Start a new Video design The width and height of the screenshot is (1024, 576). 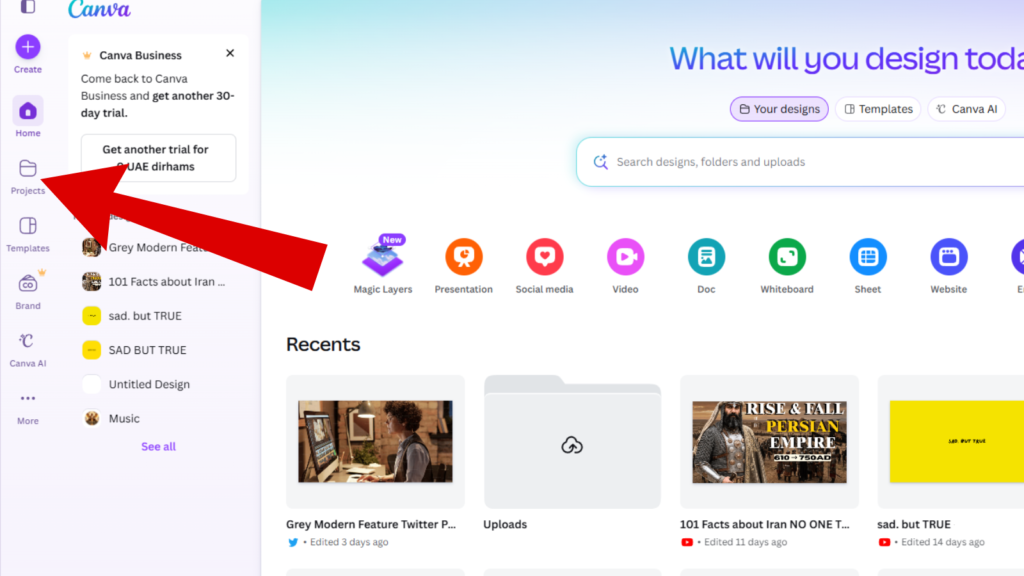click(x=625, y=258)
